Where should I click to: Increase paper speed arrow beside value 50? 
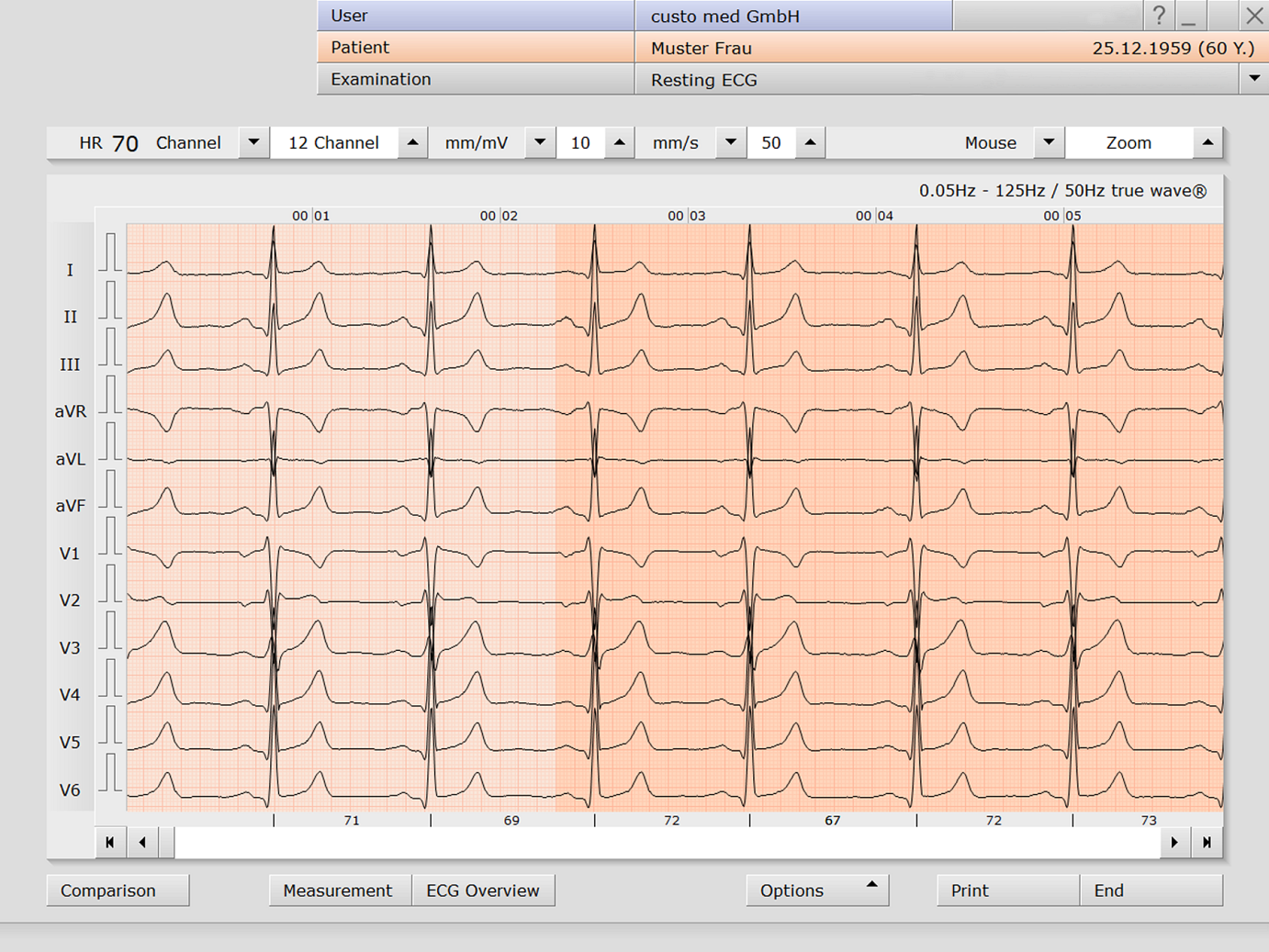[x=810, y=142]
